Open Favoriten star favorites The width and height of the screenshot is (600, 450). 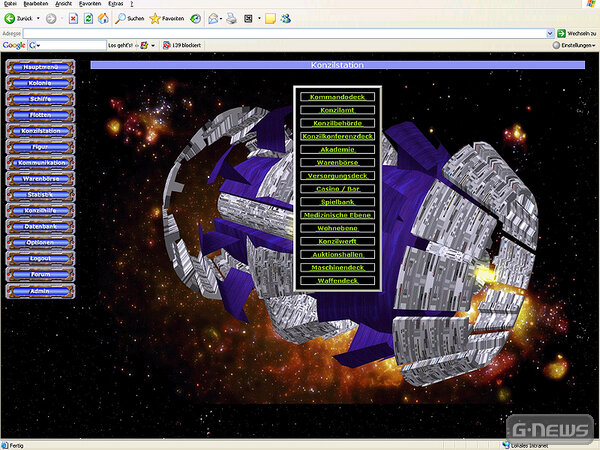click(x=167, y=18)
